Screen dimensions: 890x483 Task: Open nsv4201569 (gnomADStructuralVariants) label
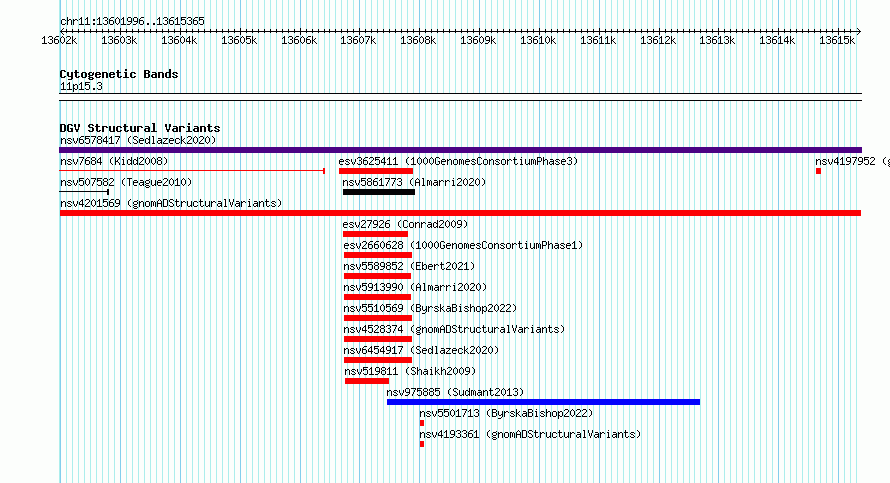coord(171,203)
